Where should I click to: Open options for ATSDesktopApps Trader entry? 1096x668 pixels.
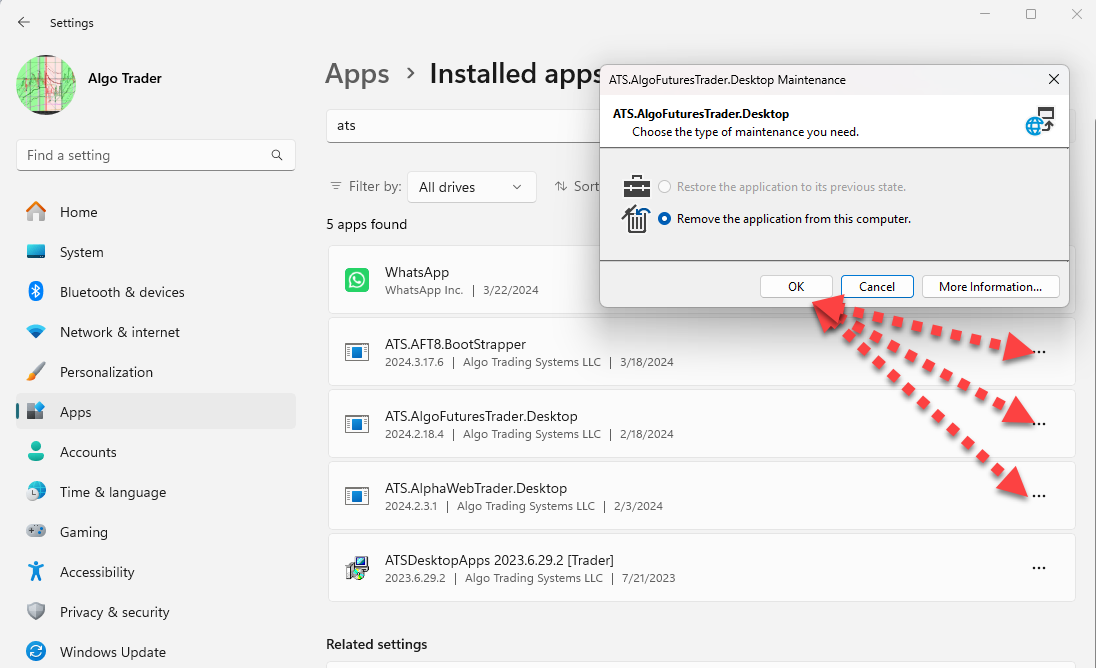1039,567
